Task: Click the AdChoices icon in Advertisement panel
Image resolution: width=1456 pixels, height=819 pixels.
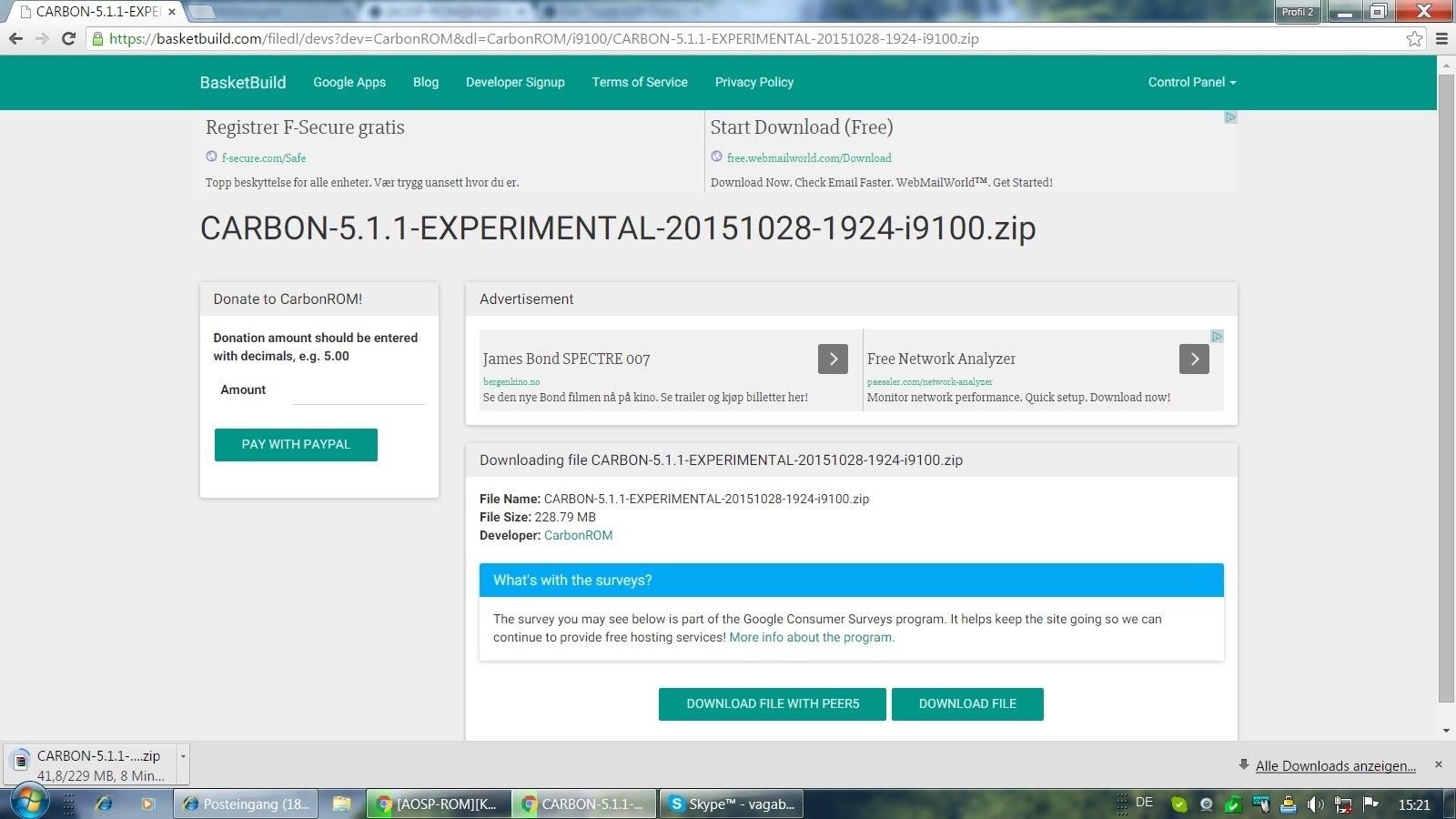Action: 1217,336
